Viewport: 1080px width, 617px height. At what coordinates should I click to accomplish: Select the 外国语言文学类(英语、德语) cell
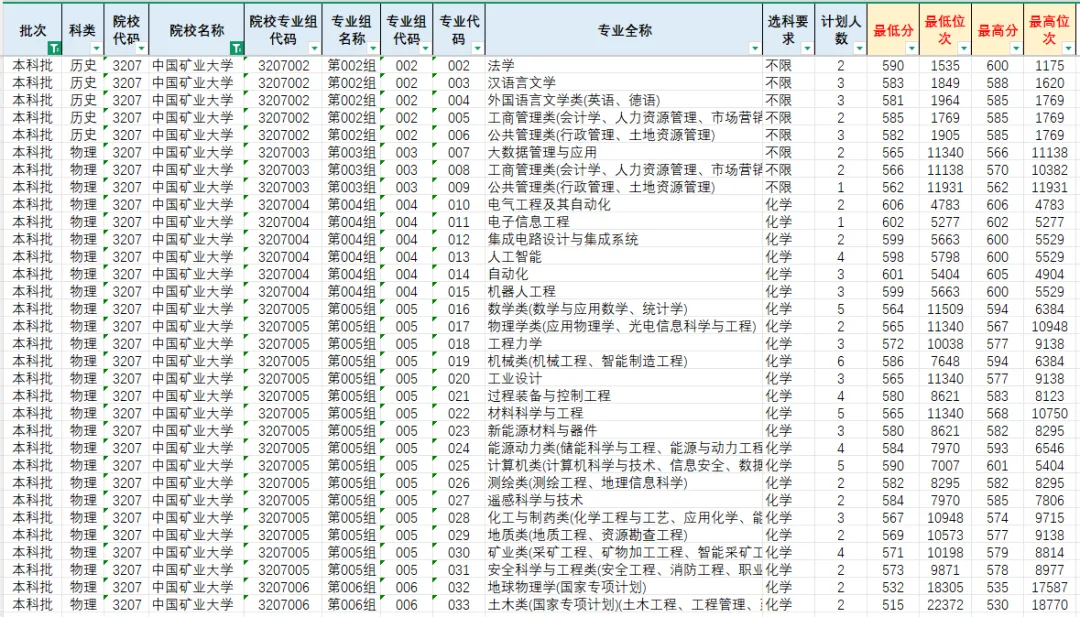click(624, 101)
